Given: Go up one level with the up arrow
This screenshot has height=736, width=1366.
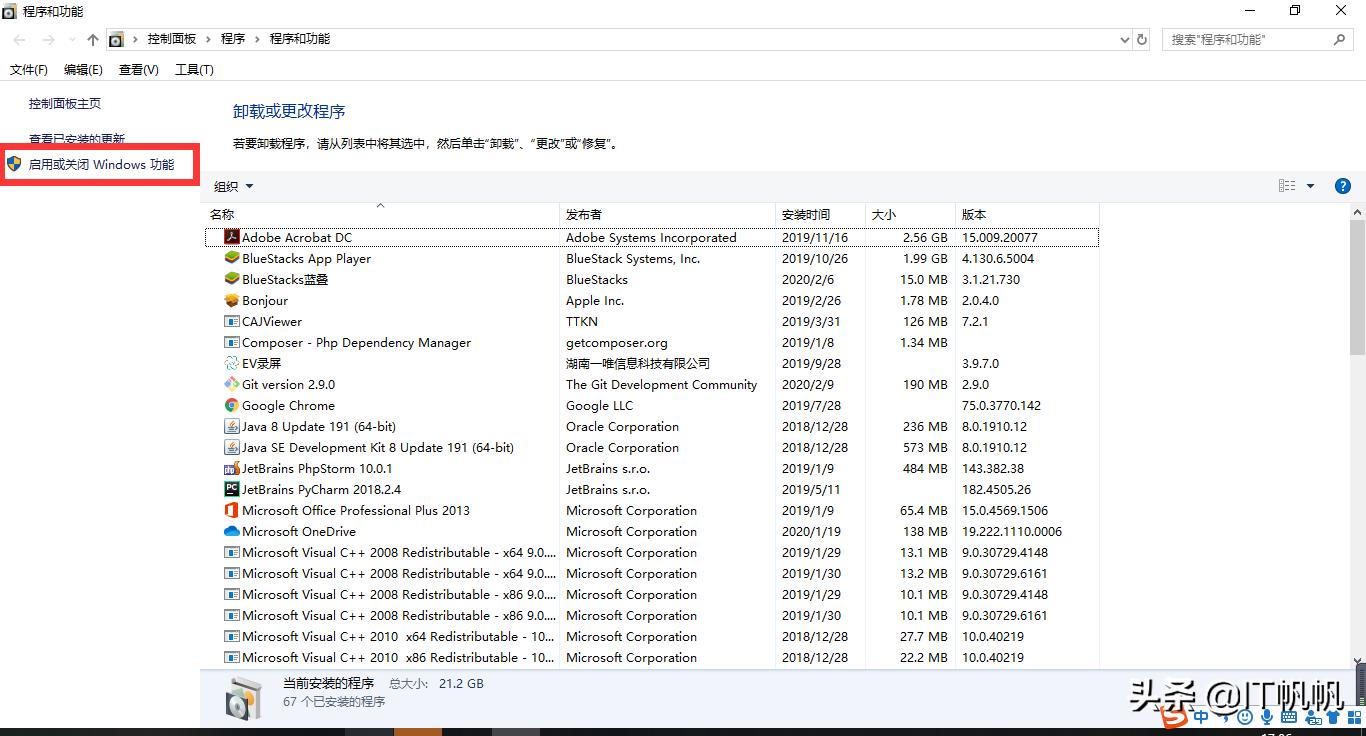Looking at the screenshot, I should click(92, 38).
